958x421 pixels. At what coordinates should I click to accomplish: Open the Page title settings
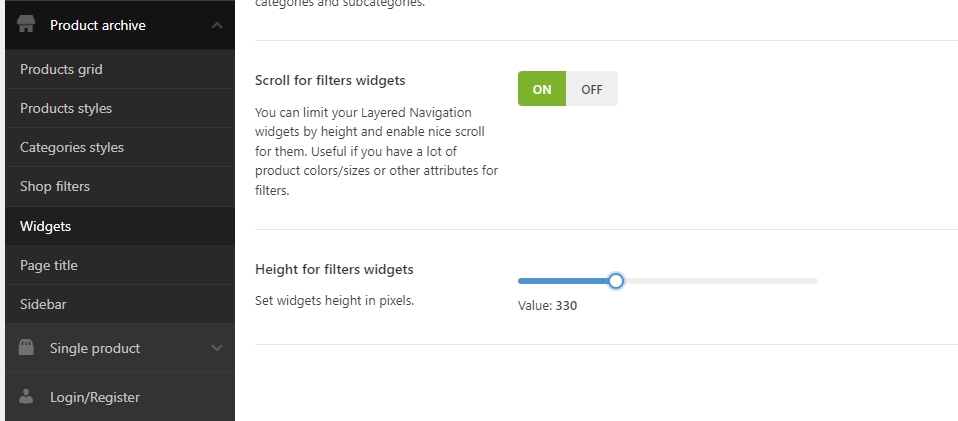49,265
